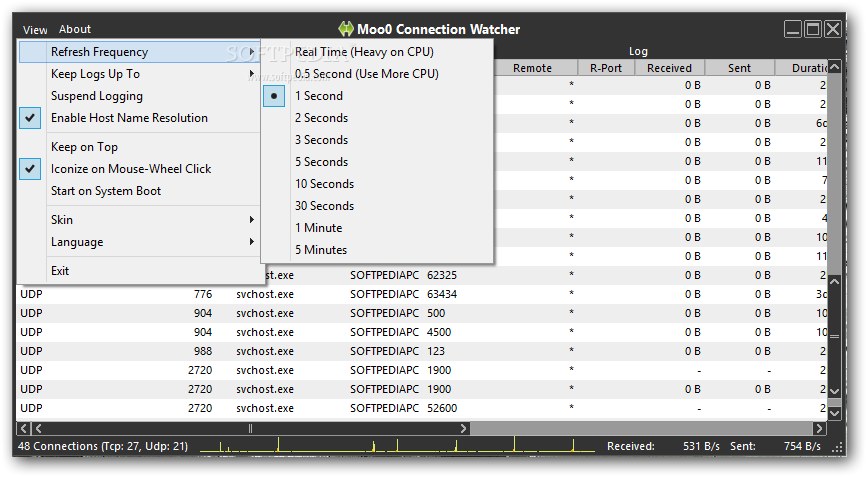The height and width of the screenshot is (477, 867).
Task: Sort by the Sent column header
Action: click(739, 68)
